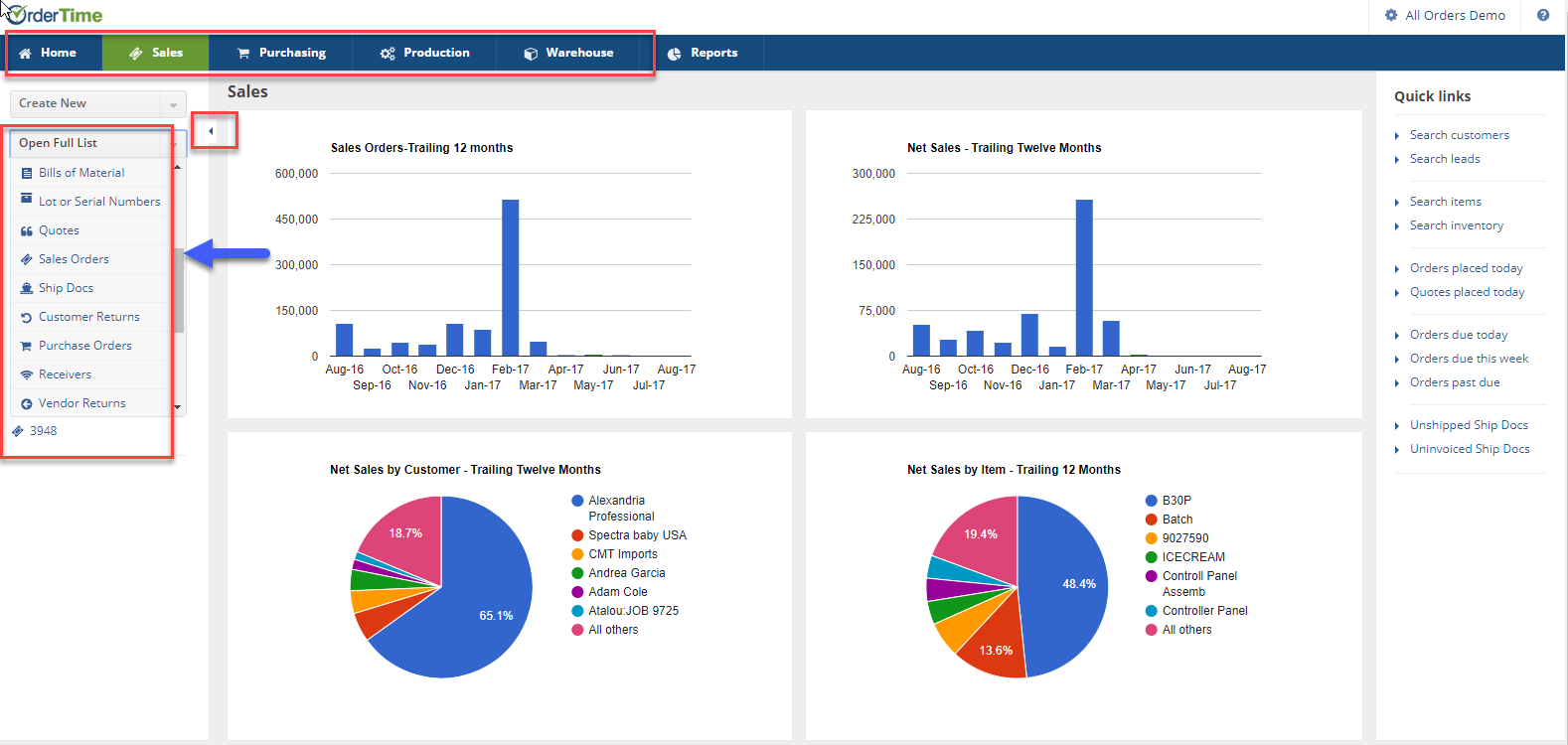View Orders placed today
Screen dimensions: 1568x745
(x=1466, y=268)
